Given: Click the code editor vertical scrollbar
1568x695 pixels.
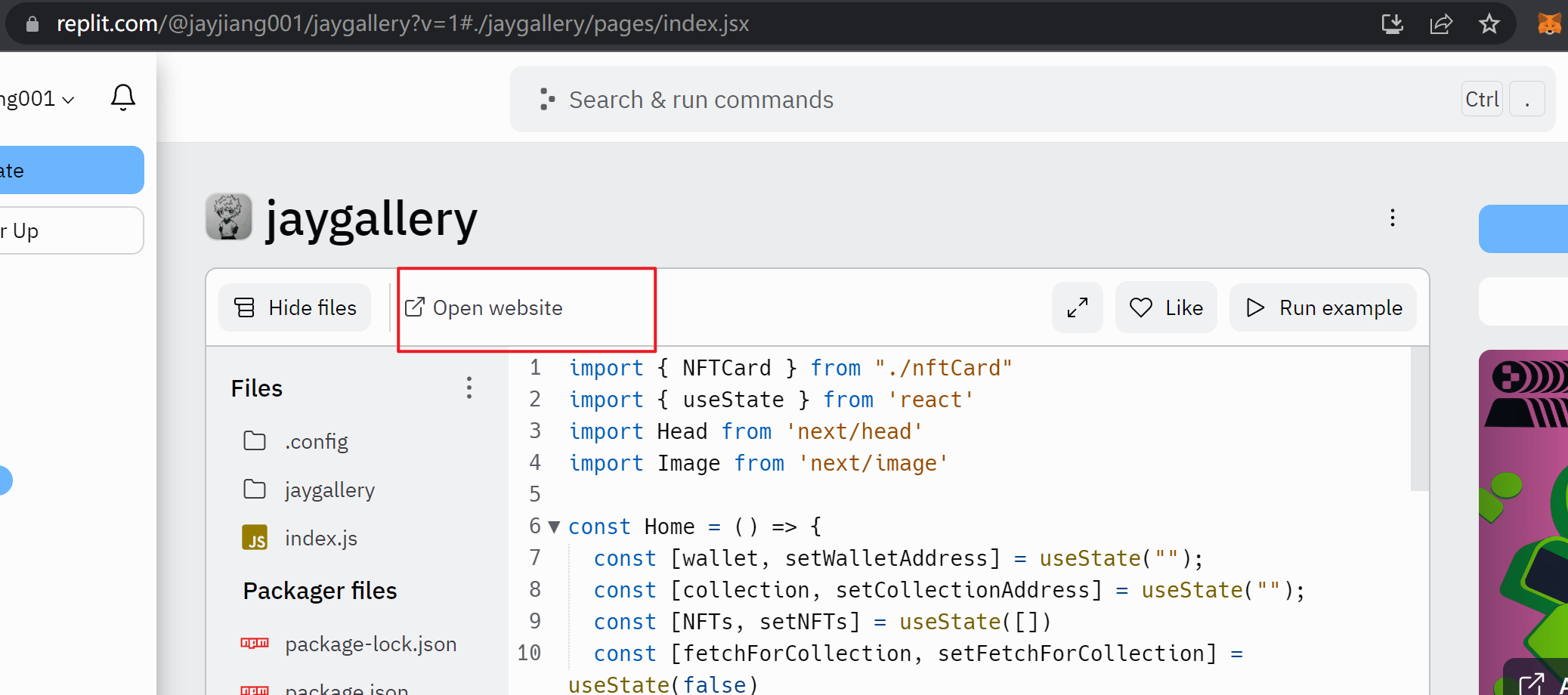Looking at the screenshot, I should [1420, 419].
